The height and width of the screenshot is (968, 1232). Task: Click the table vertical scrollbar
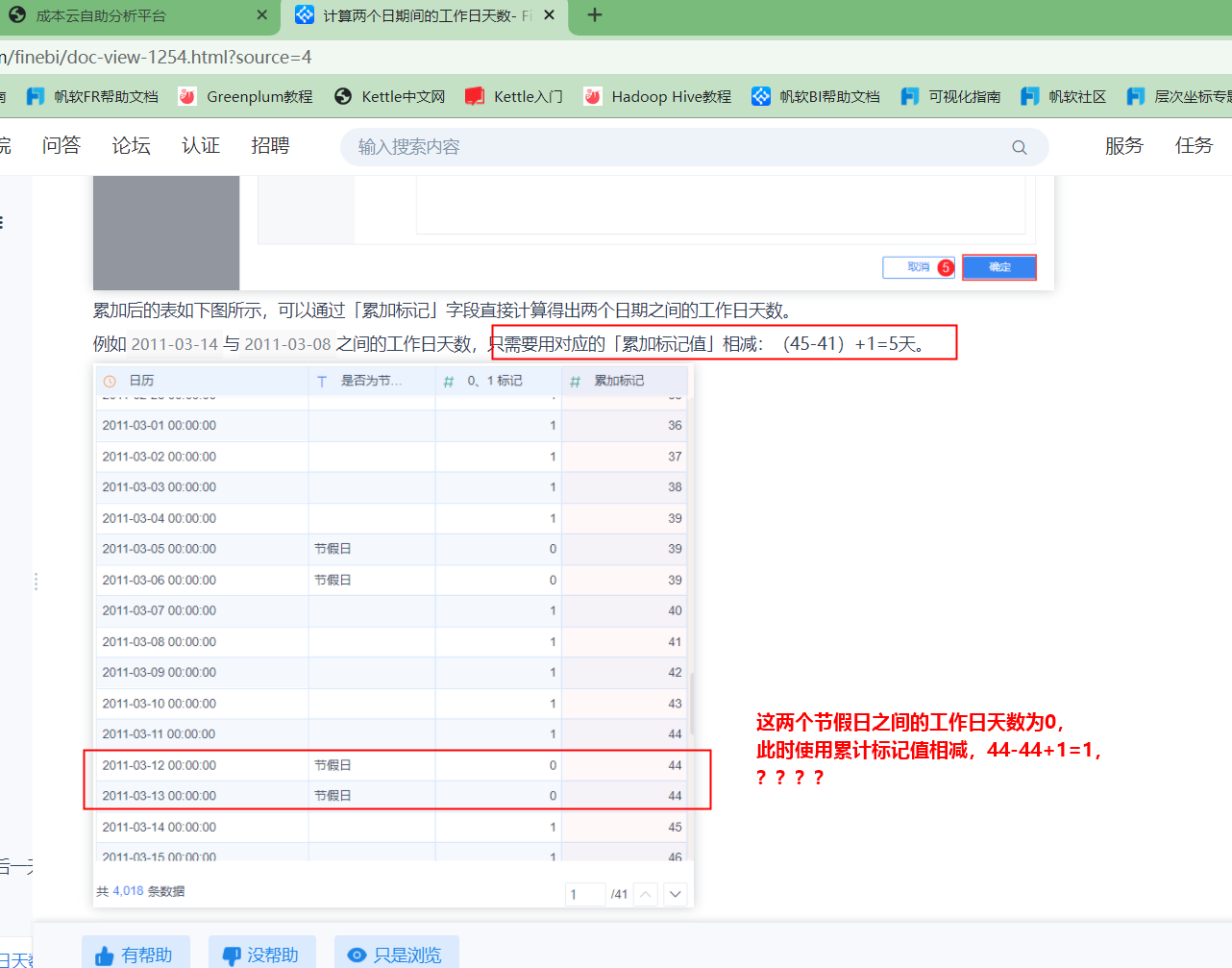pyautogui.click(x=691, y=702)
